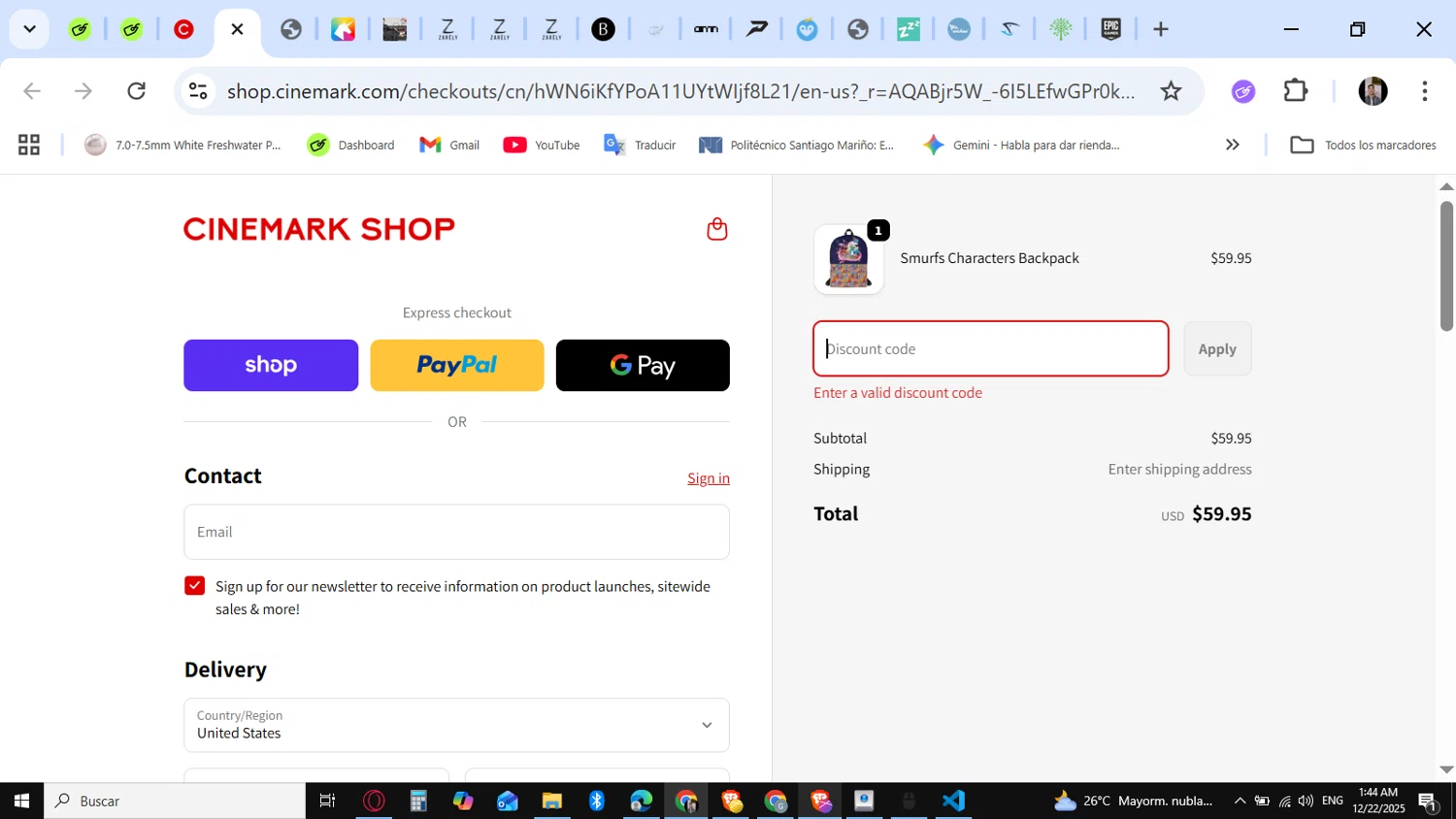Image resolution: width=1456 pixels, height=819 pixels.
Task: Choose PayPal express checkout
Action: click(457, 365)
